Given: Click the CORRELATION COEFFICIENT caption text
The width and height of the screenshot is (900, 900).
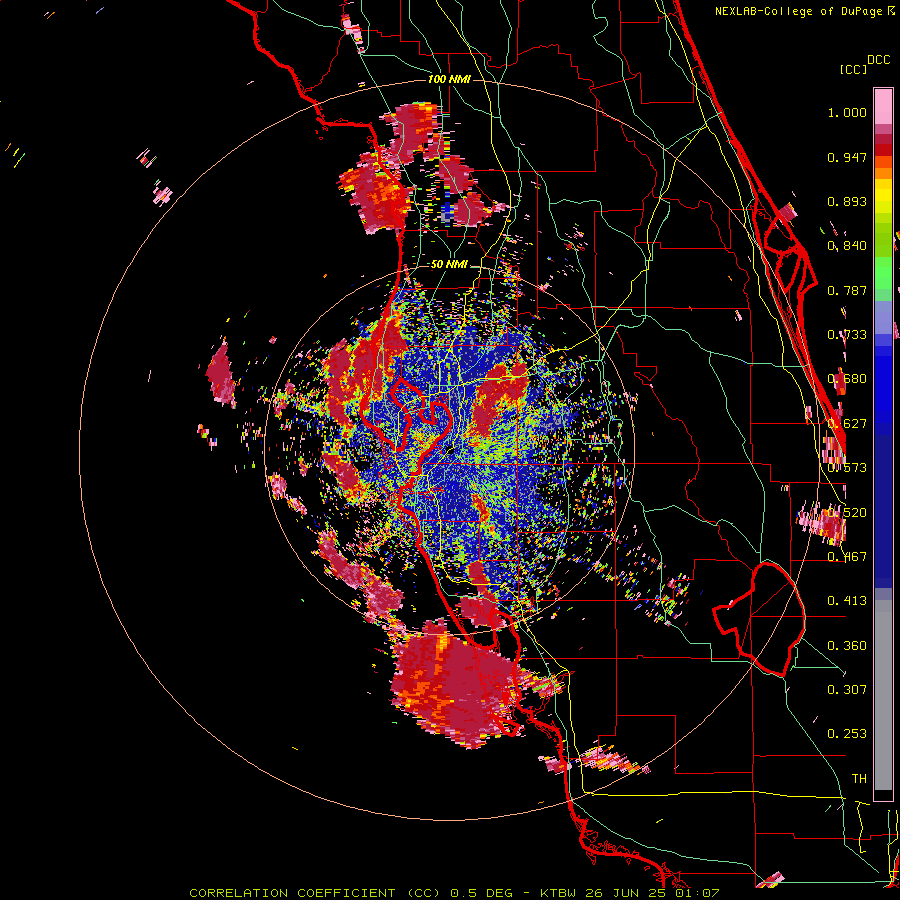Looking at the screenshot, I should pyautogui.click(x=292, y=893).
